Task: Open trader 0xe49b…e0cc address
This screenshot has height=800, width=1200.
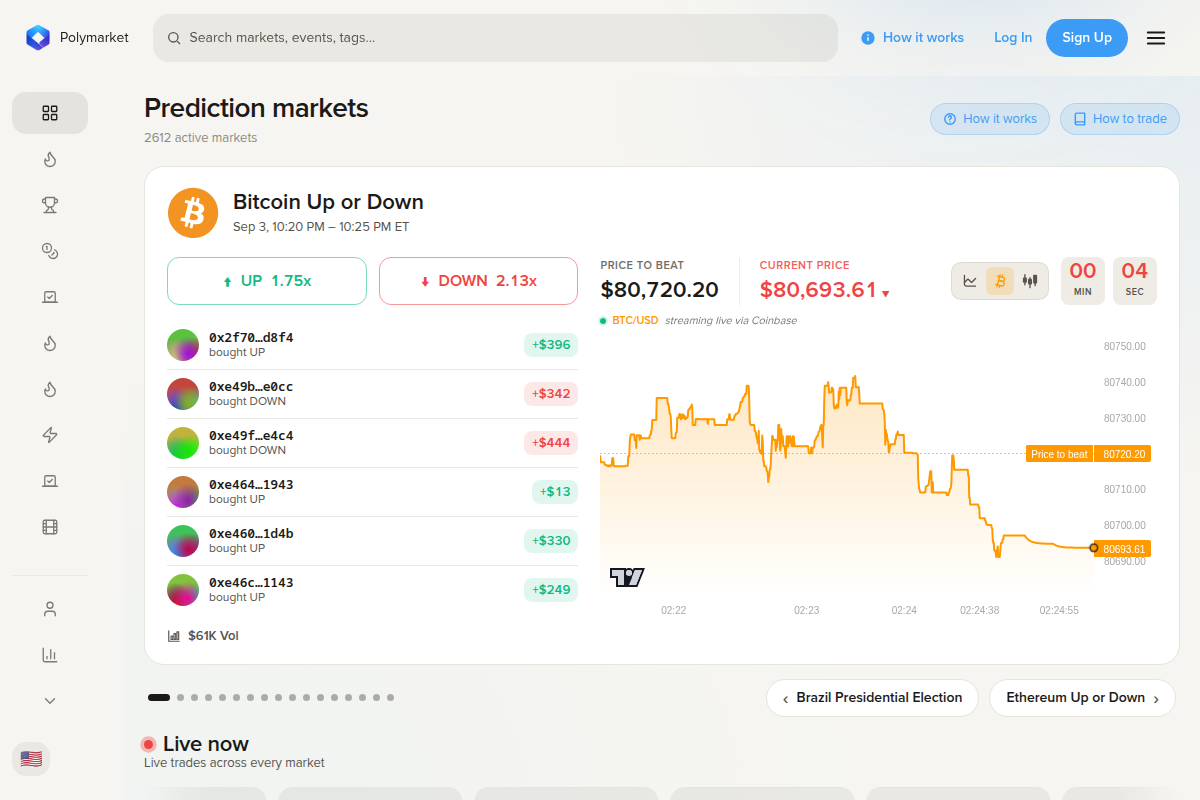Action: (251, 387)
